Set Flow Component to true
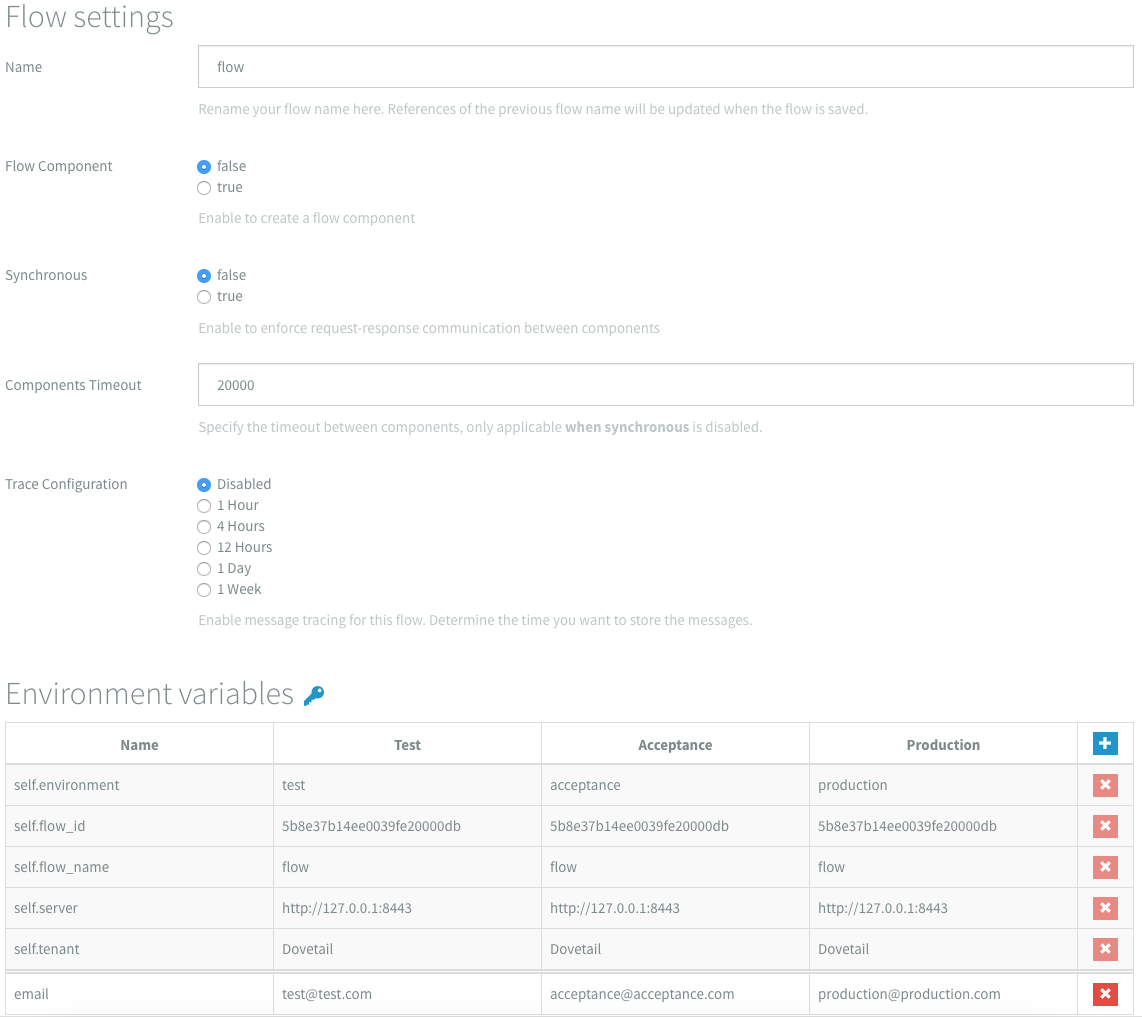Viewport: 1142px width, 1017px height. (x=204, y=188)
